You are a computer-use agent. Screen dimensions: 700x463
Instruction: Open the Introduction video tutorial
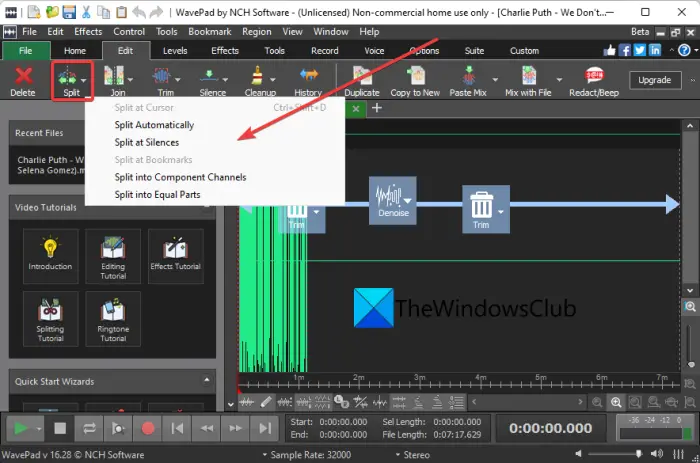(50, 256)
